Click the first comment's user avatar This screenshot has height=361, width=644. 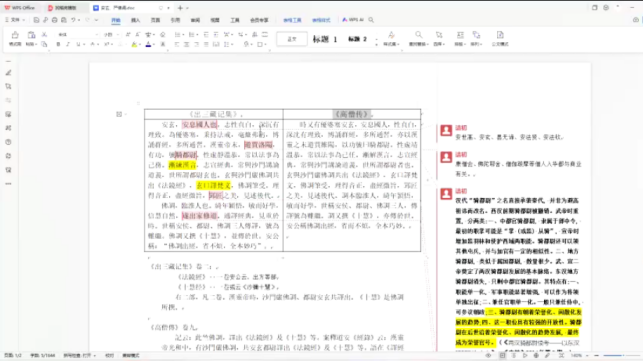pos(446,131)
